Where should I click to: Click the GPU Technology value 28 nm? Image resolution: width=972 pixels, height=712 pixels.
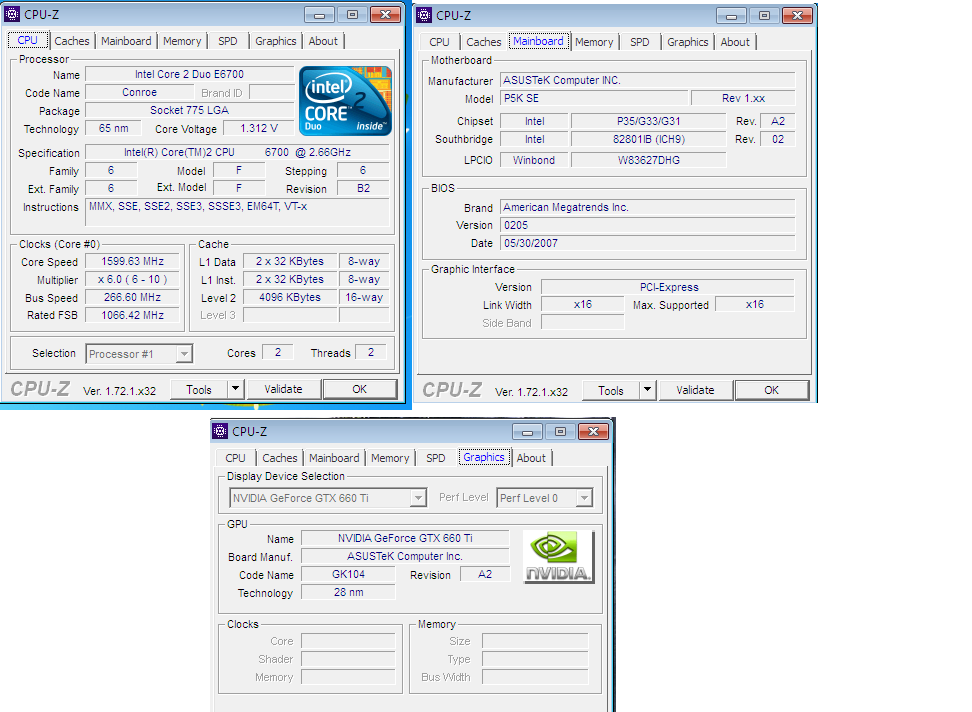[x=348, y=592]
